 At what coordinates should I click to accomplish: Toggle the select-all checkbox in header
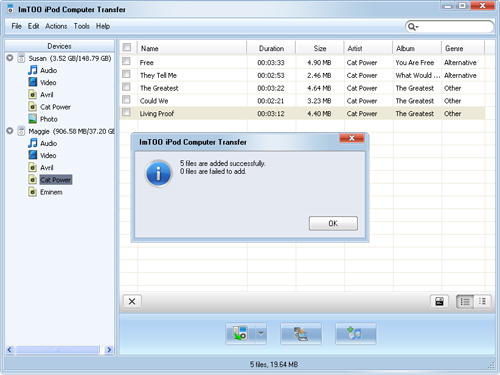tap(127, 47)
